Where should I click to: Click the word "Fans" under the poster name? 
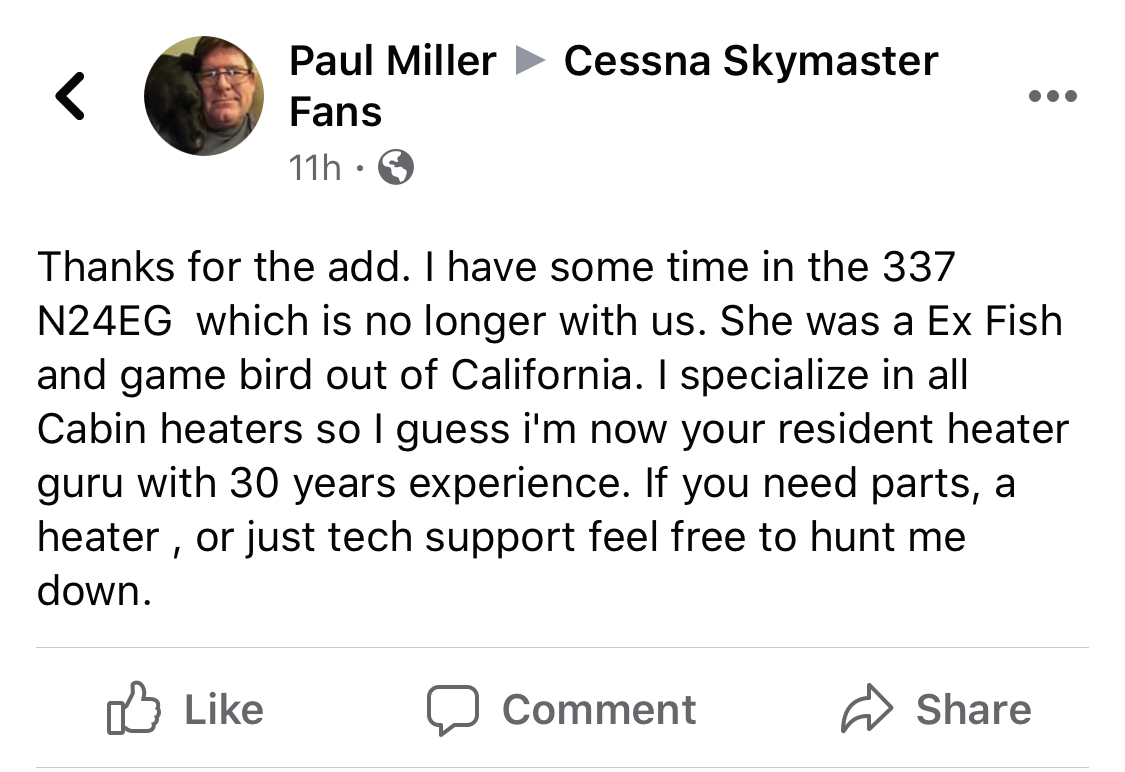point(335,111)
